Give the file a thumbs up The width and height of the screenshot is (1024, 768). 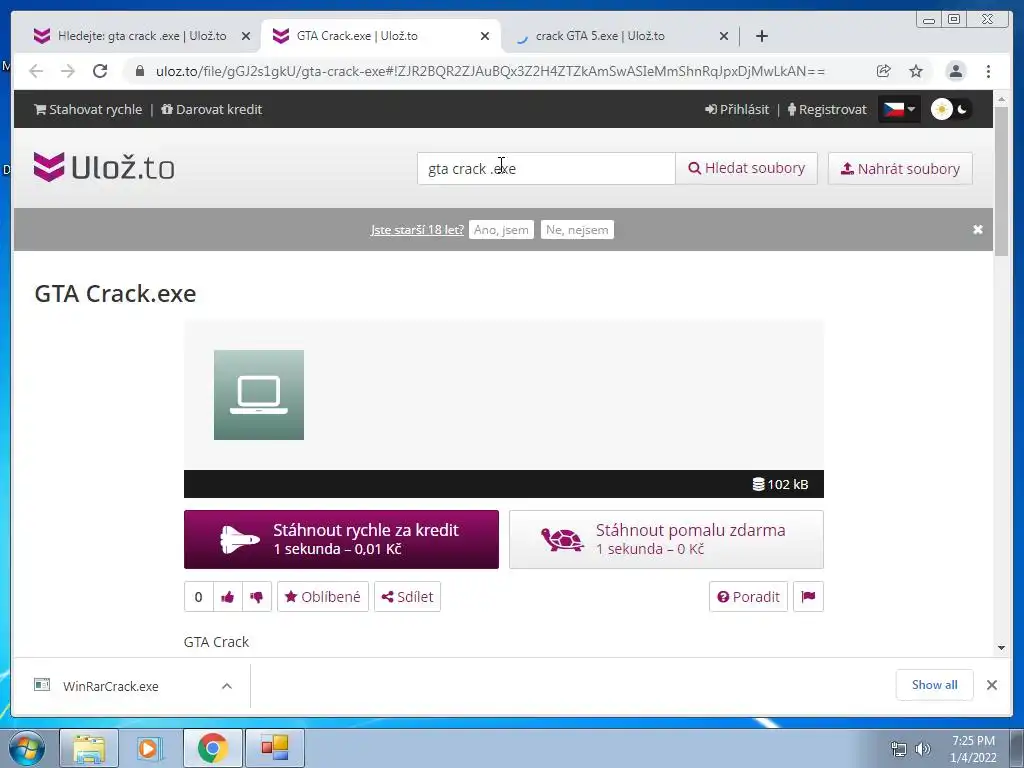[227, 597]
